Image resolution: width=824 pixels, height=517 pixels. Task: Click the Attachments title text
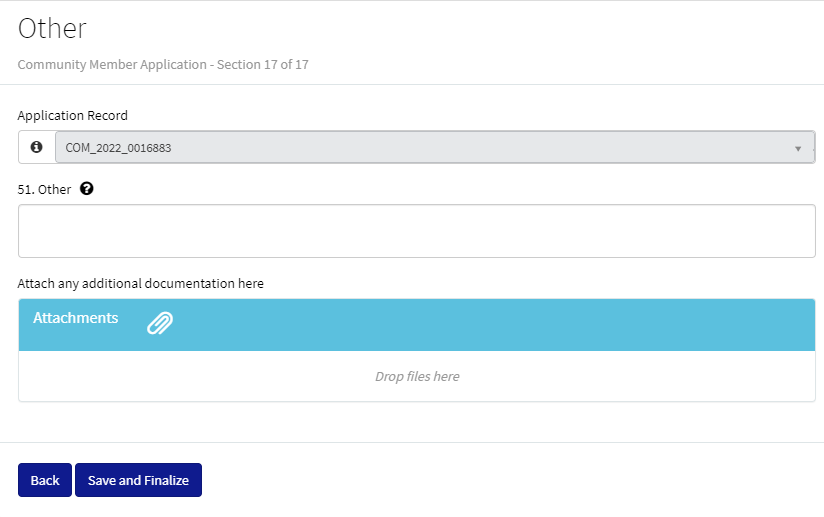(x=76, y=318)
